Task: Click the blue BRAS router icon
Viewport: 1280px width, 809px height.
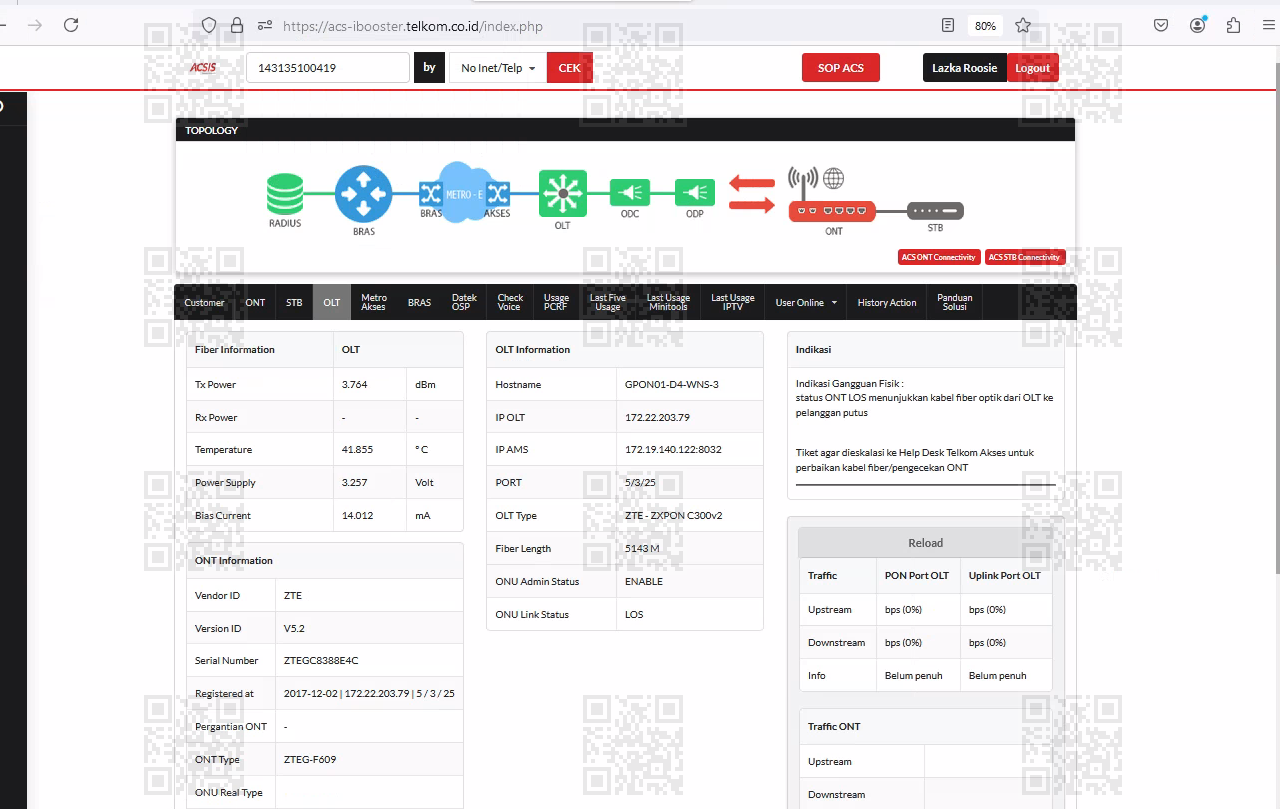Action: coord(363,194)
